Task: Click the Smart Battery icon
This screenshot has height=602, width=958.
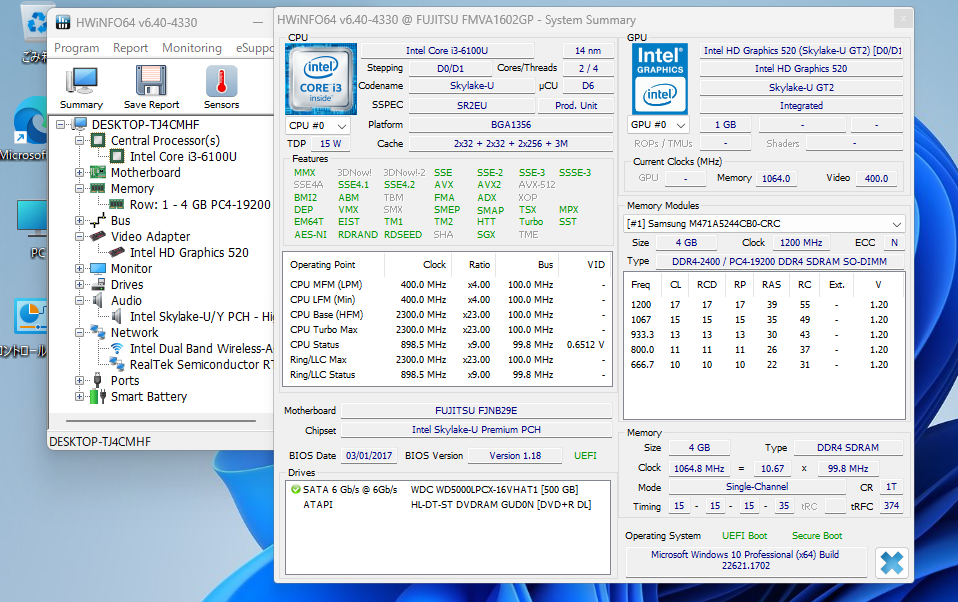Action: tap(98, 396)
